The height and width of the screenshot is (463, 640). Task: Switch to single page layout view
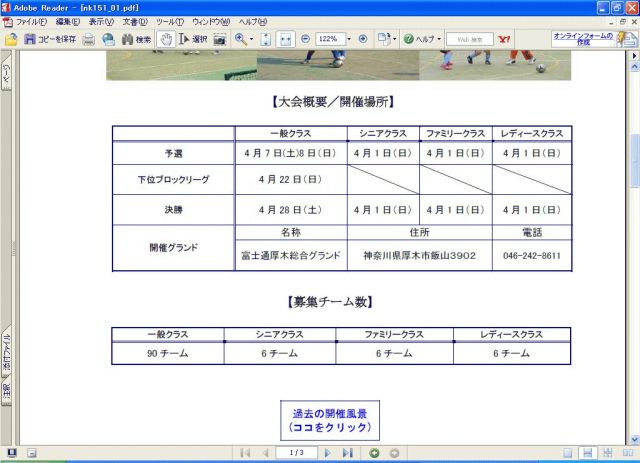point(567,453)
